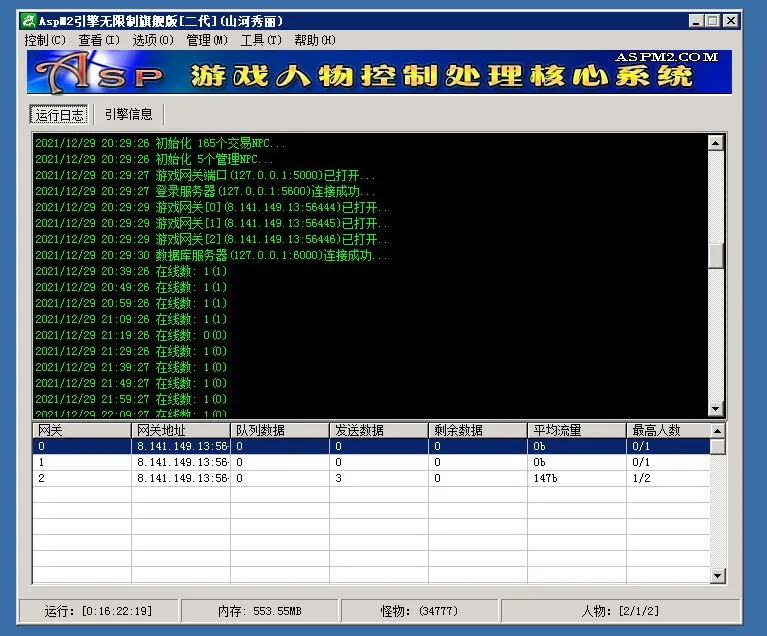This screenshot has width=767, height=636.
Task: Click log line 游戏网关[0] 已打开
Action: point(211,207)
